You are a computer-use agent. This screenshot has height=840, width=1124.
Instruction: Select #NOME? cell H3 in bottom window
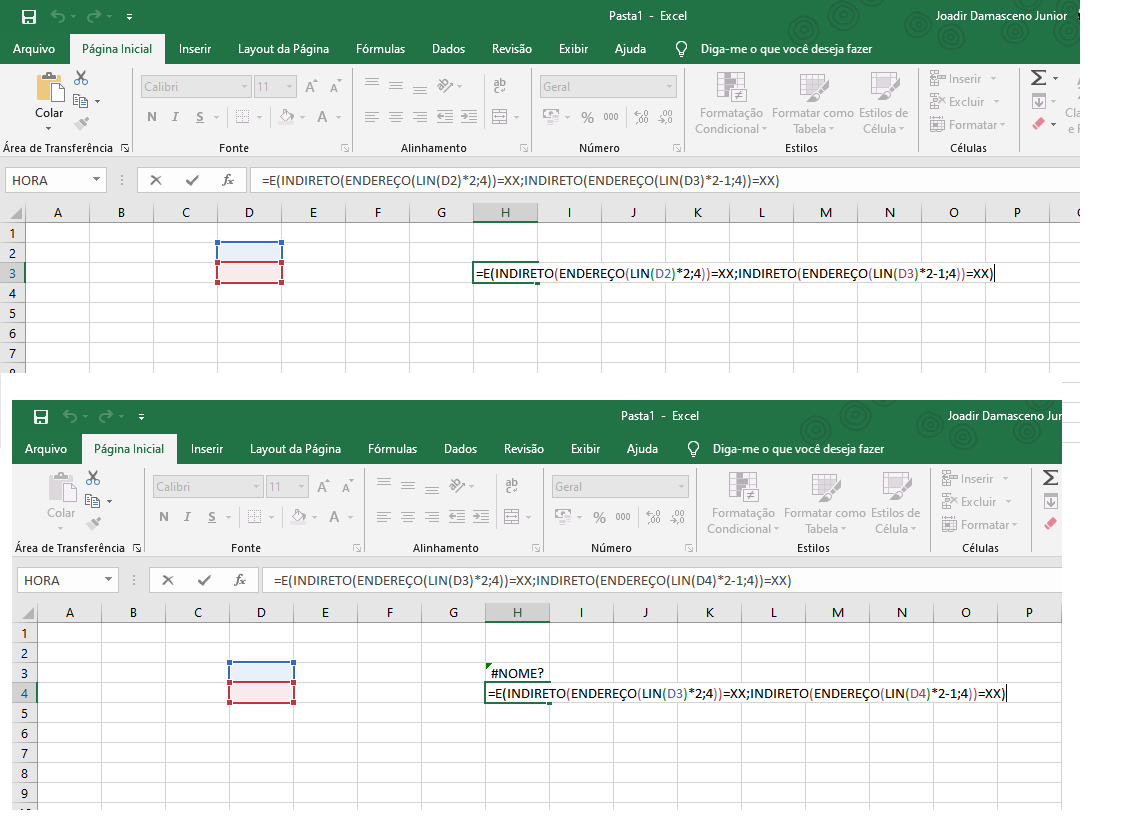click(x=518, y=673)
